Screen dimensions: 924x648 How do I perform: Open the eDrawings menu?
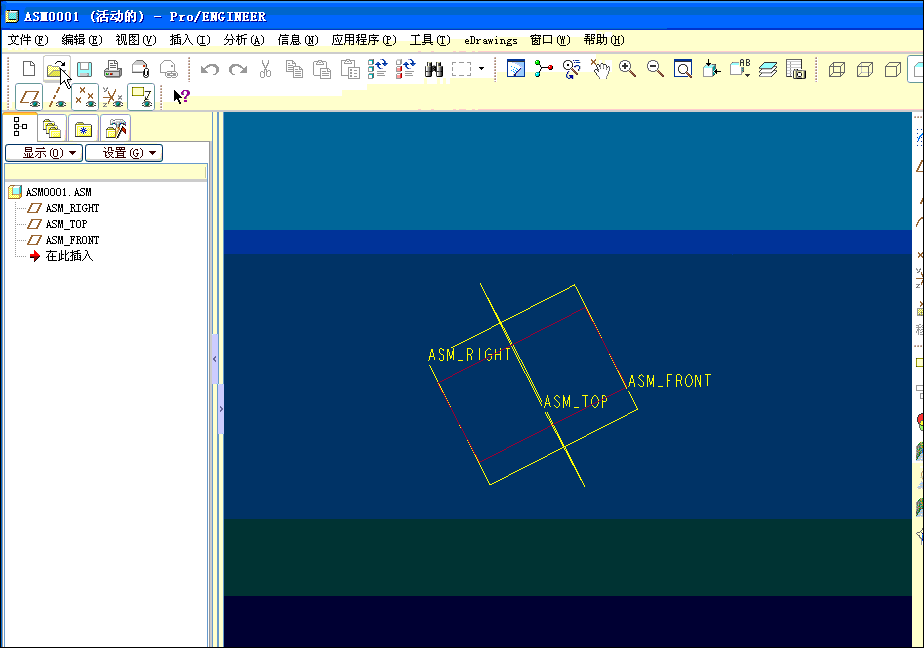click(490, 40)
